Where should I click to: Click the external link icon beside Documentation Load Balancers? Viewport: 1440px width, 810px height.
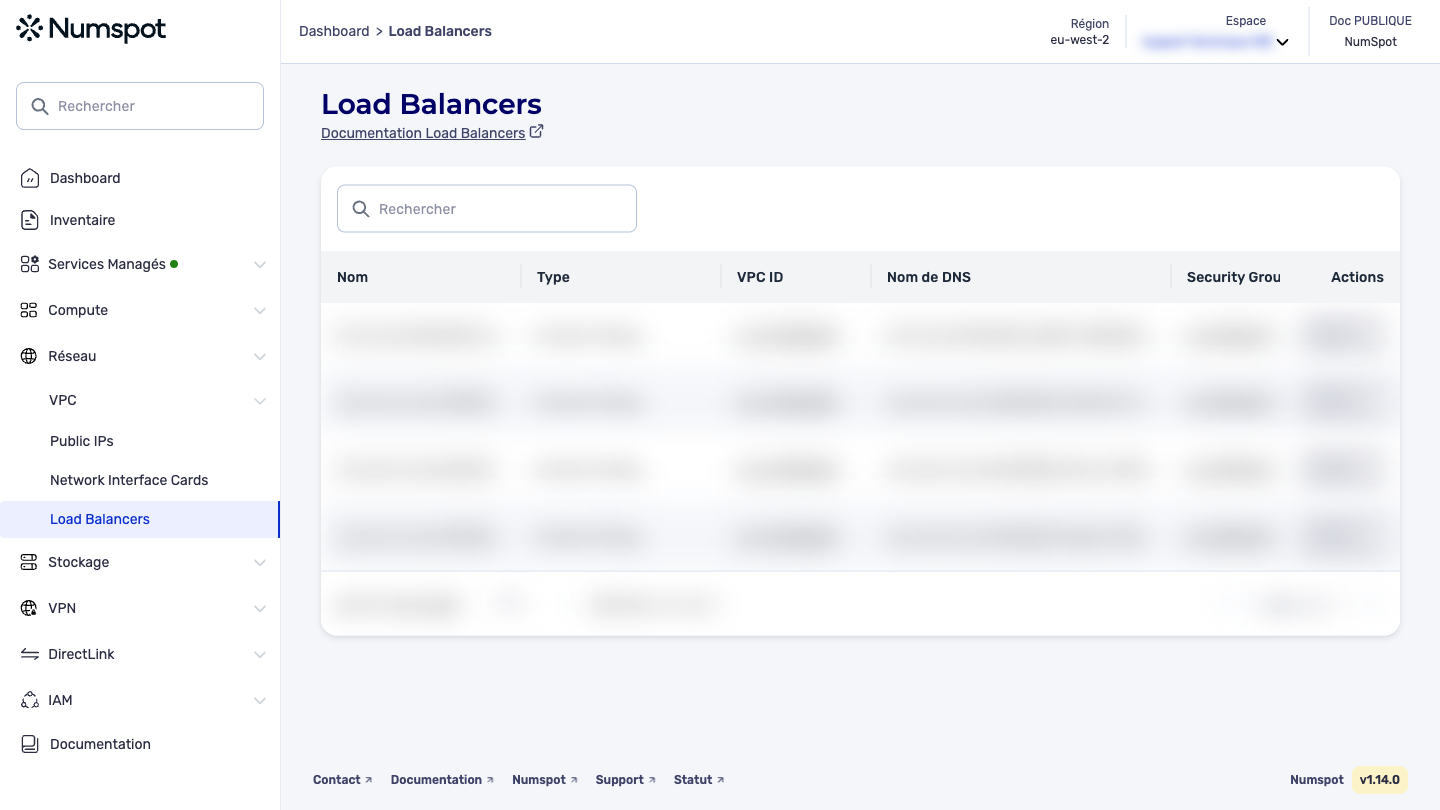click(x=536, y=131)
